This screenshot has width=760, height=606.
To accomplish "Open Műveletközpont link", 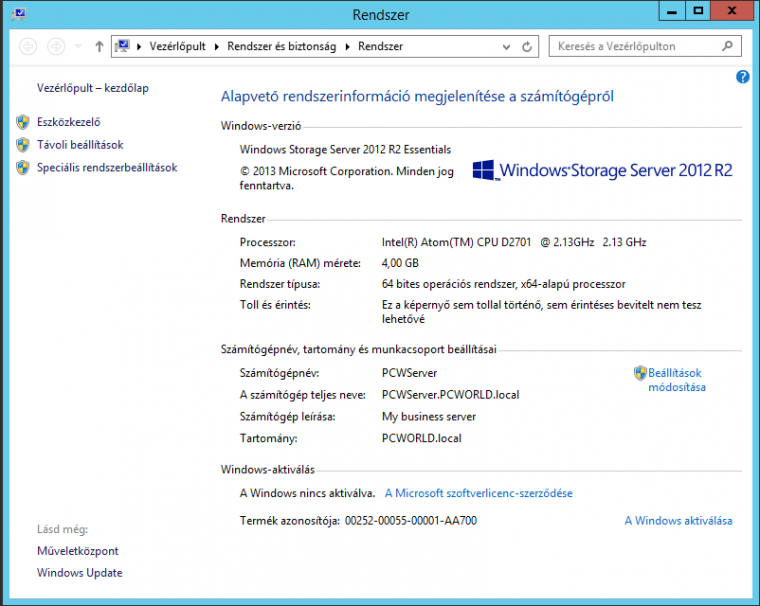I will click(x=78, y=551).
